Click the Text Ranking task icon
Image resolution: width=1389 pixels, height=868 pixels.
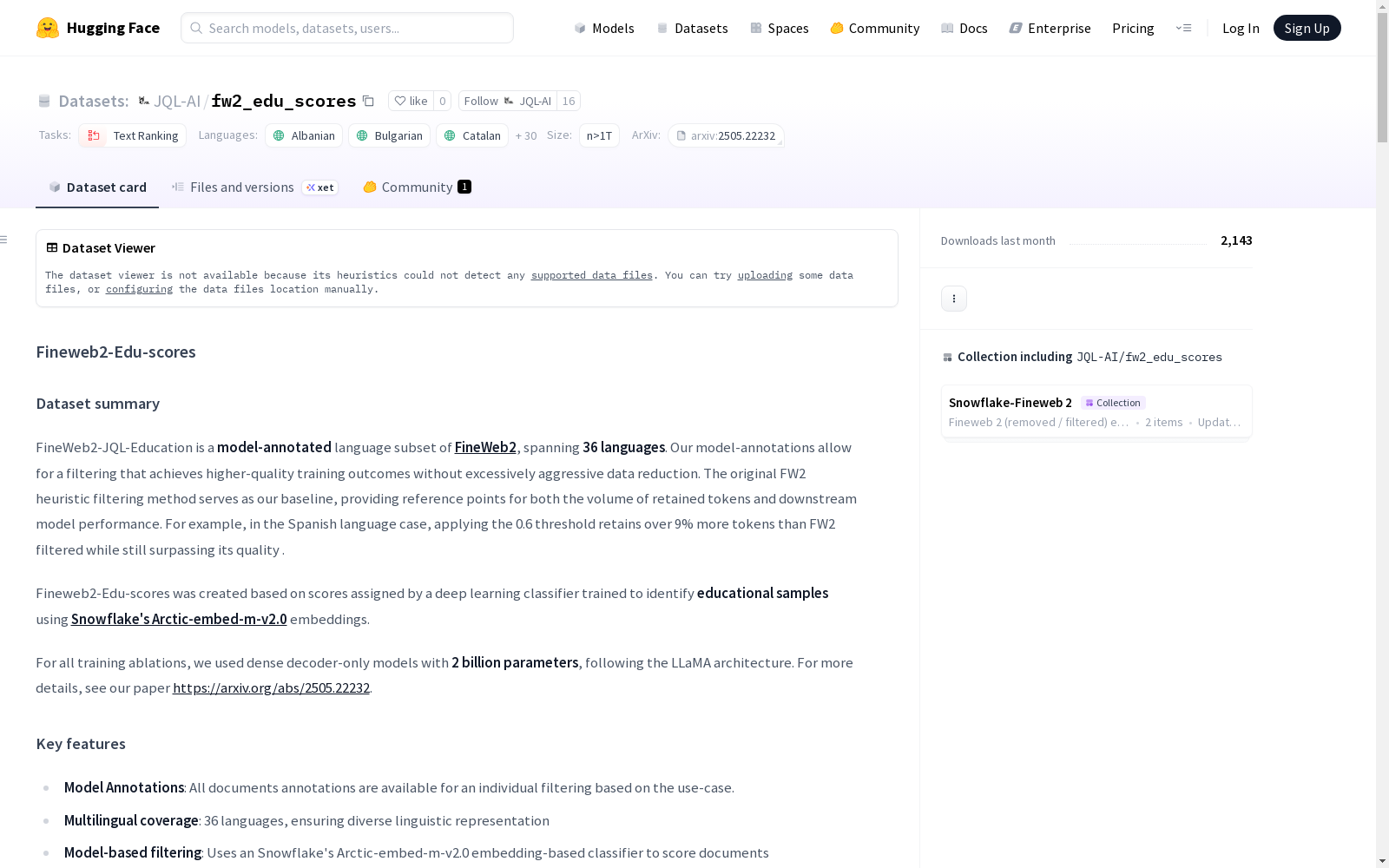[94, 135]
